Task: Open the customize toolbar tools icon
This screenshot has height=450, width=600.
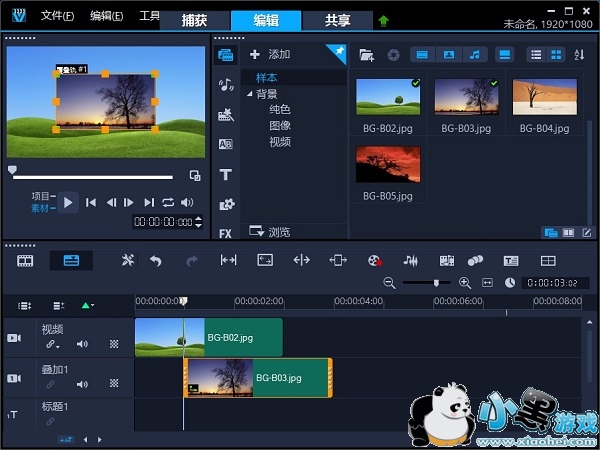Action: (127, 261)
